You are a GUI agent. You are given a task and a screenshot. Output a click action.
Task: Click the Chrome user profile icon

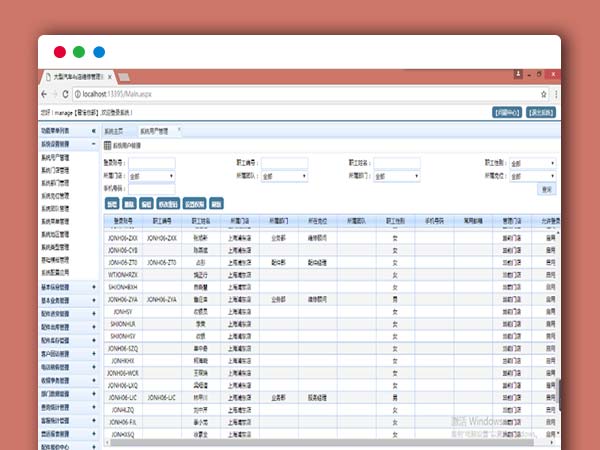518,75
